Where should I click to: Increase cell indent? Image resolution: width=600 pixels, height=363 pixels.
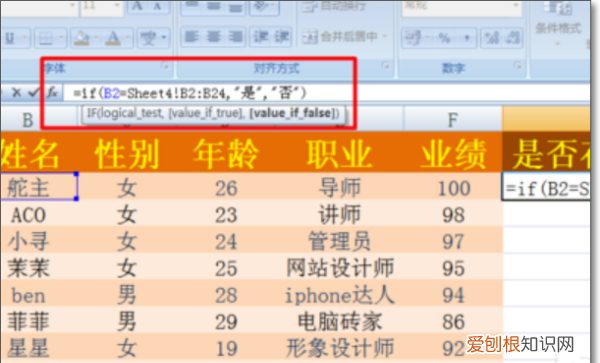[x=282, y=37]
